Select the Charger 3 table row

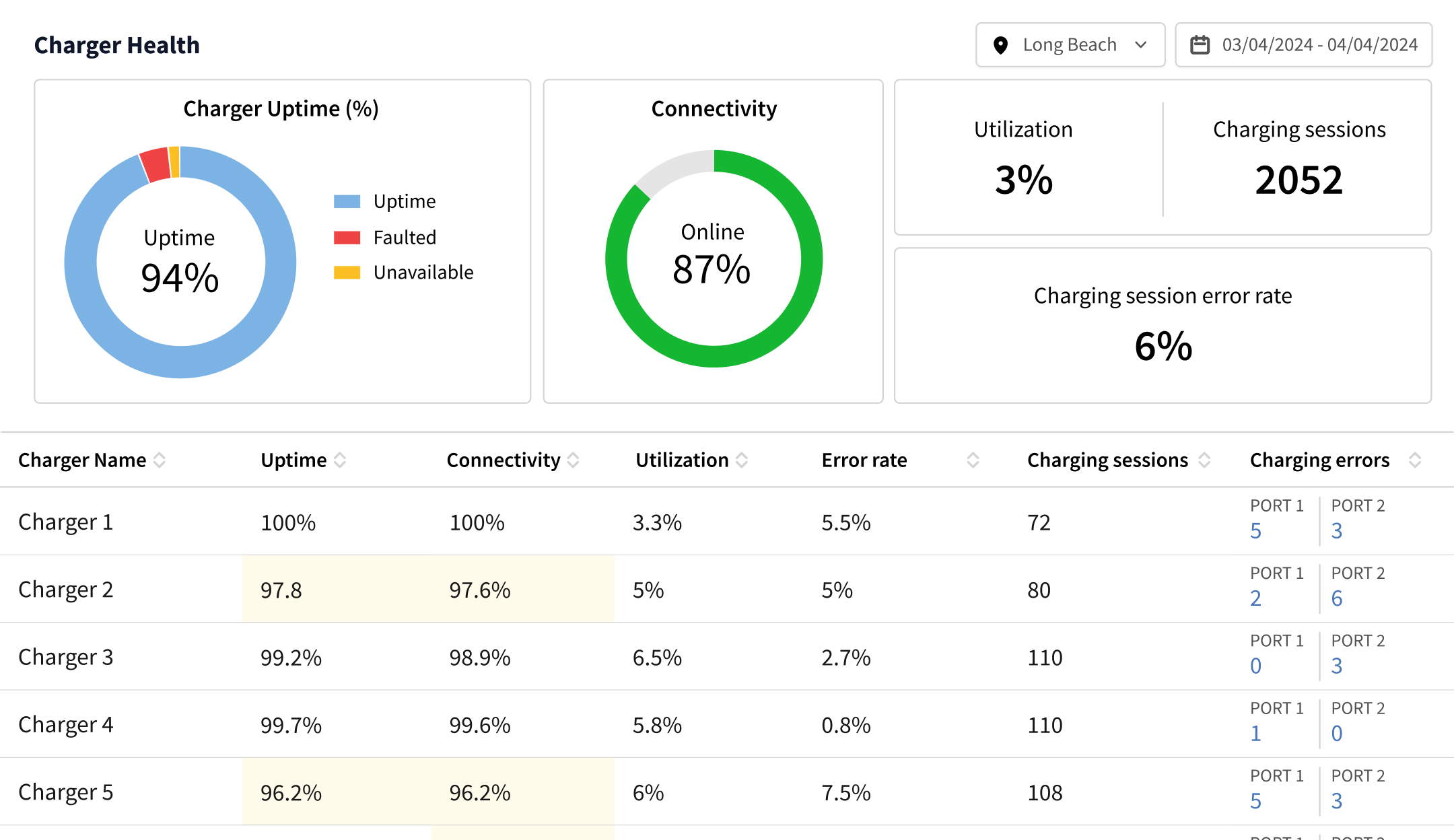click(x=66, y=657)
